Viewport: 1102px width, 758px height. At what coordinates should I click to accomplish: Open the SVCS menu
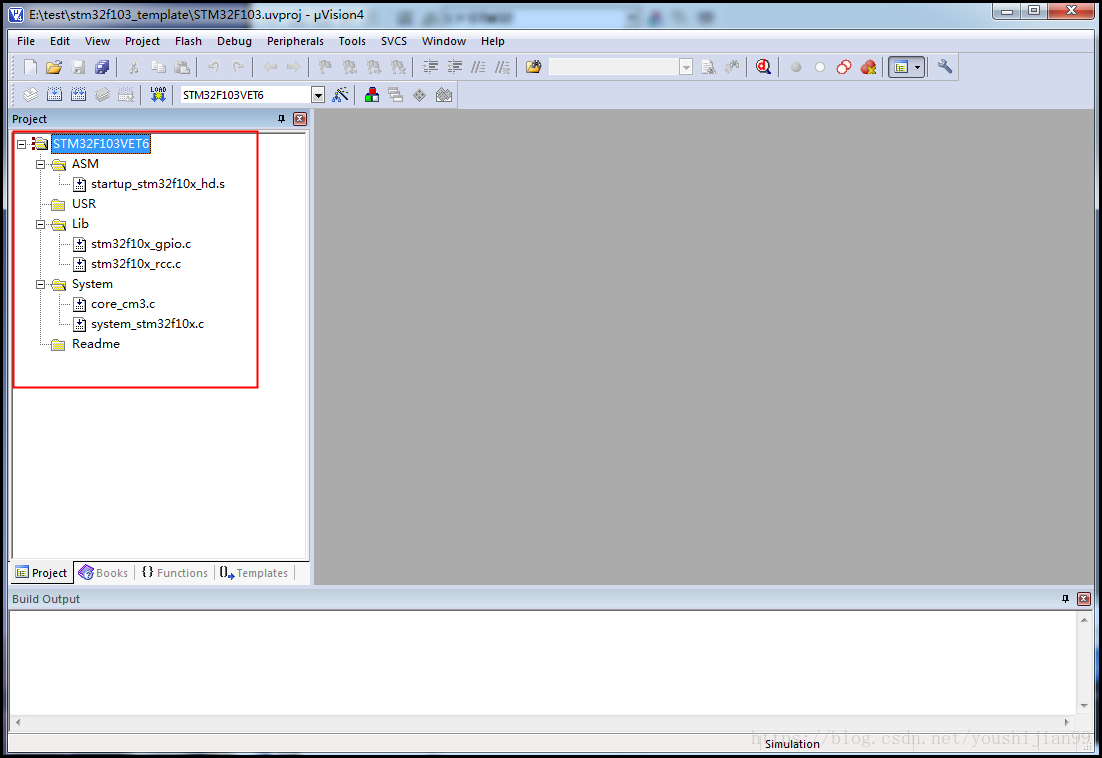[x=394, y=41]
